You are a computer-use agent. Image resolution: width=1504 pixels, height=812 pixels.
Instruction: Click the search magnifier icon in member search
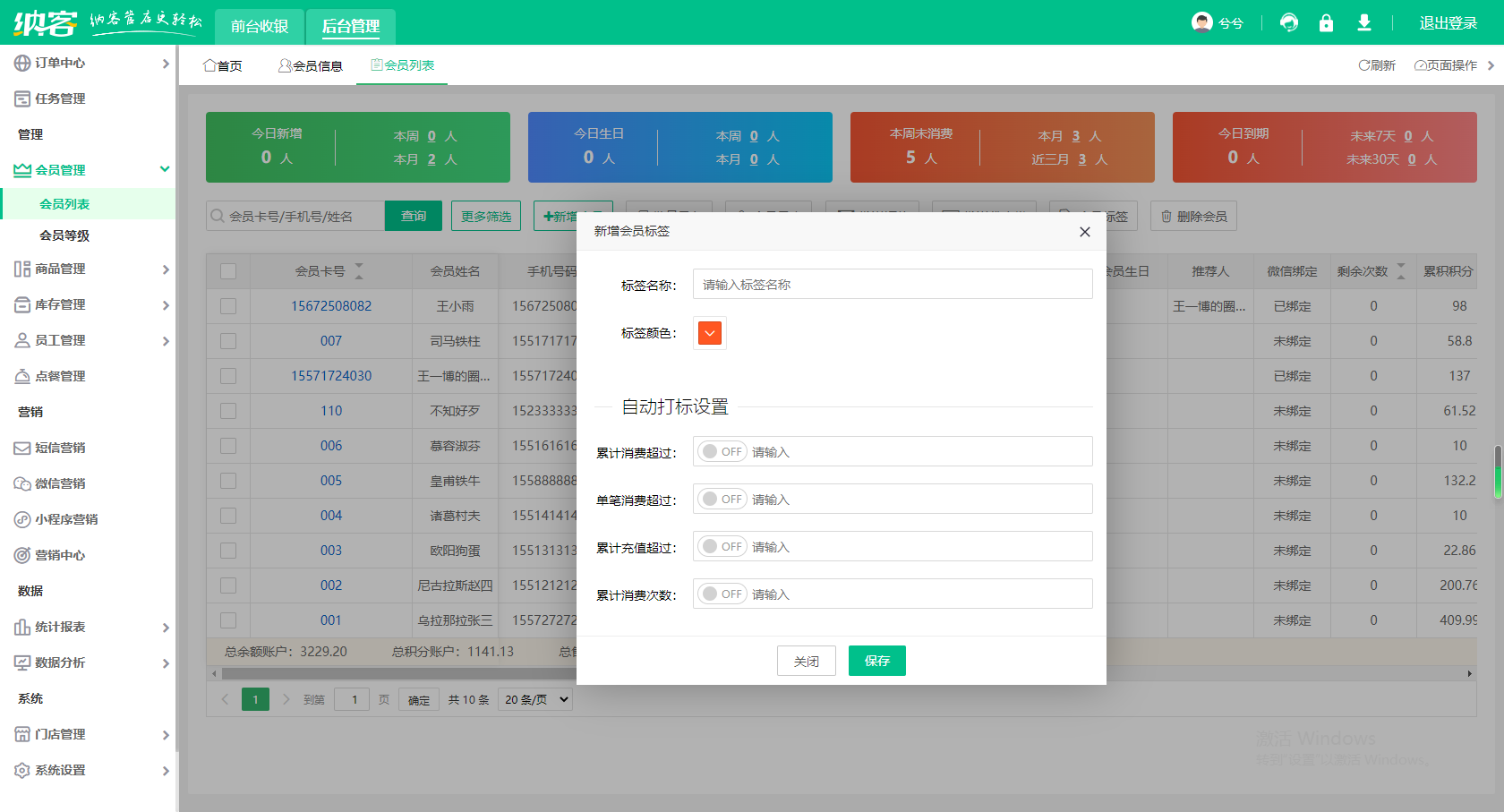218,216
